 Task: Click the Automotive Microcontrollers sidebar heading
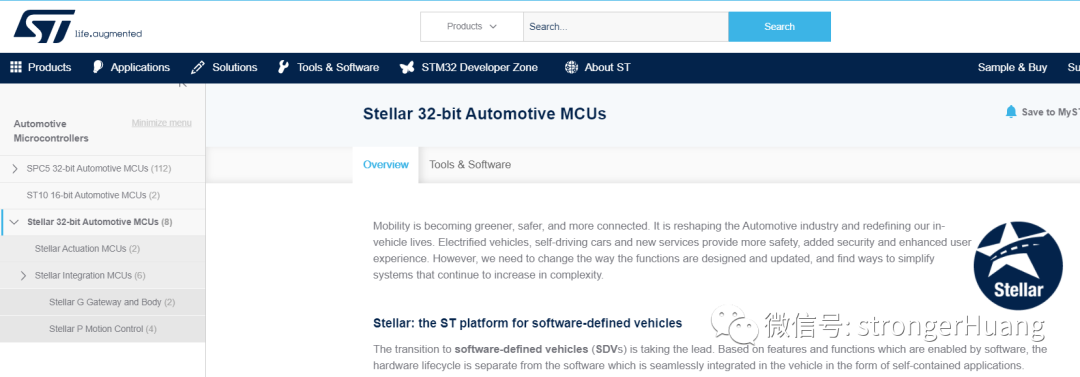(51, 131)
